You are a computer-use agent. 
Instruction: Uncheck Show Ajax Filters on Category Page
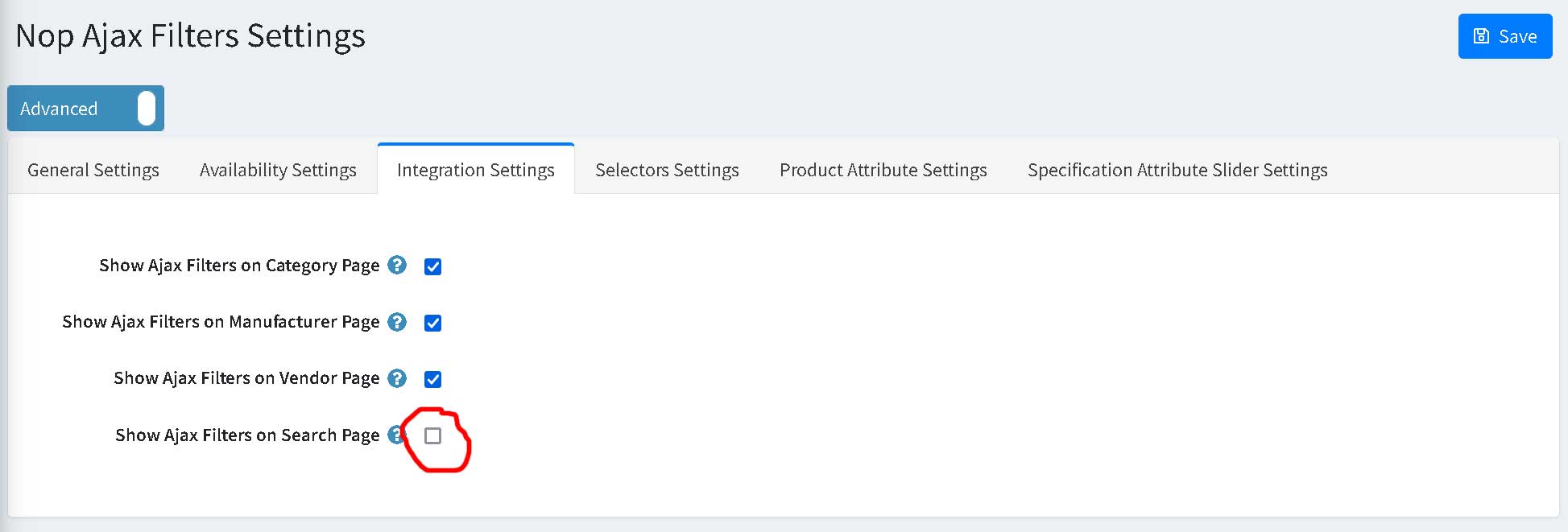point(432,266)
